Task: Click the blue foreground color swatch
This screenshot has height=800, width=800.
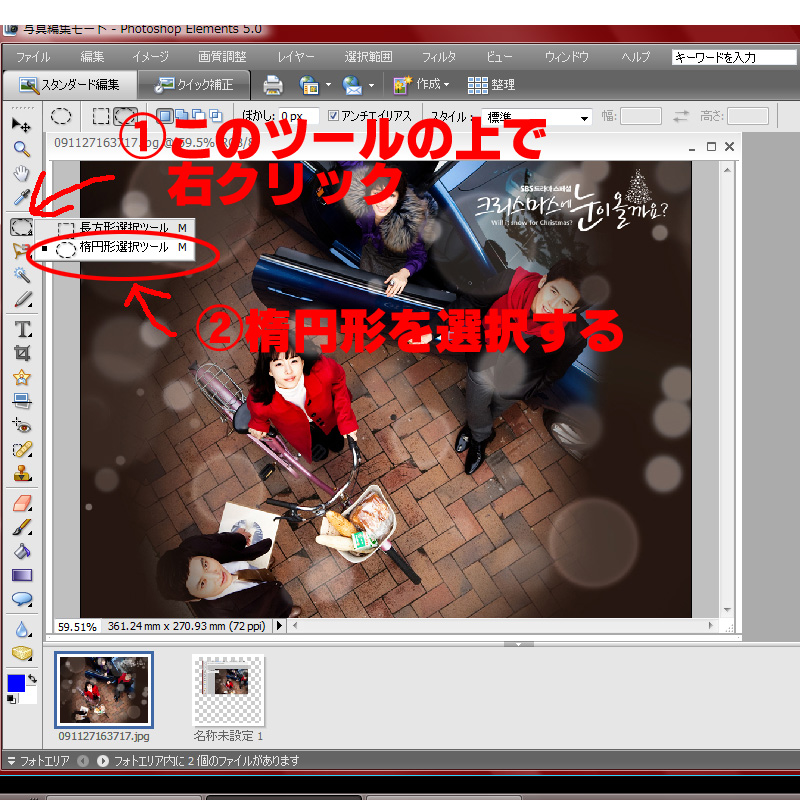Action: tap(16, 683)
